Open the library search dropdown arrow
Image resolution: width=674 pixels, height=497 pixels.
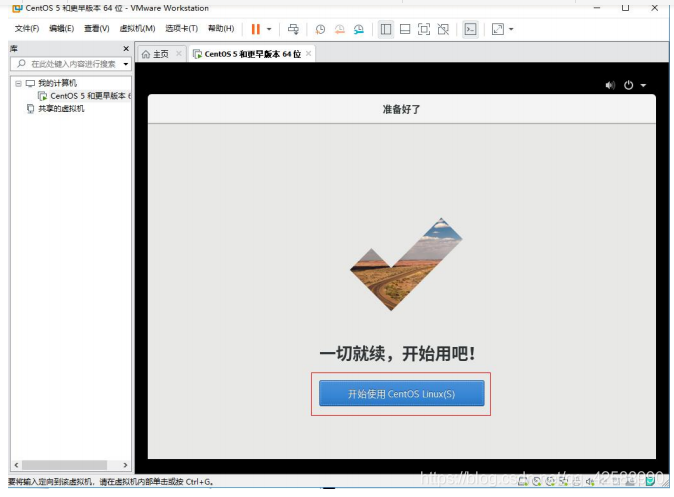tap(126, 64)
